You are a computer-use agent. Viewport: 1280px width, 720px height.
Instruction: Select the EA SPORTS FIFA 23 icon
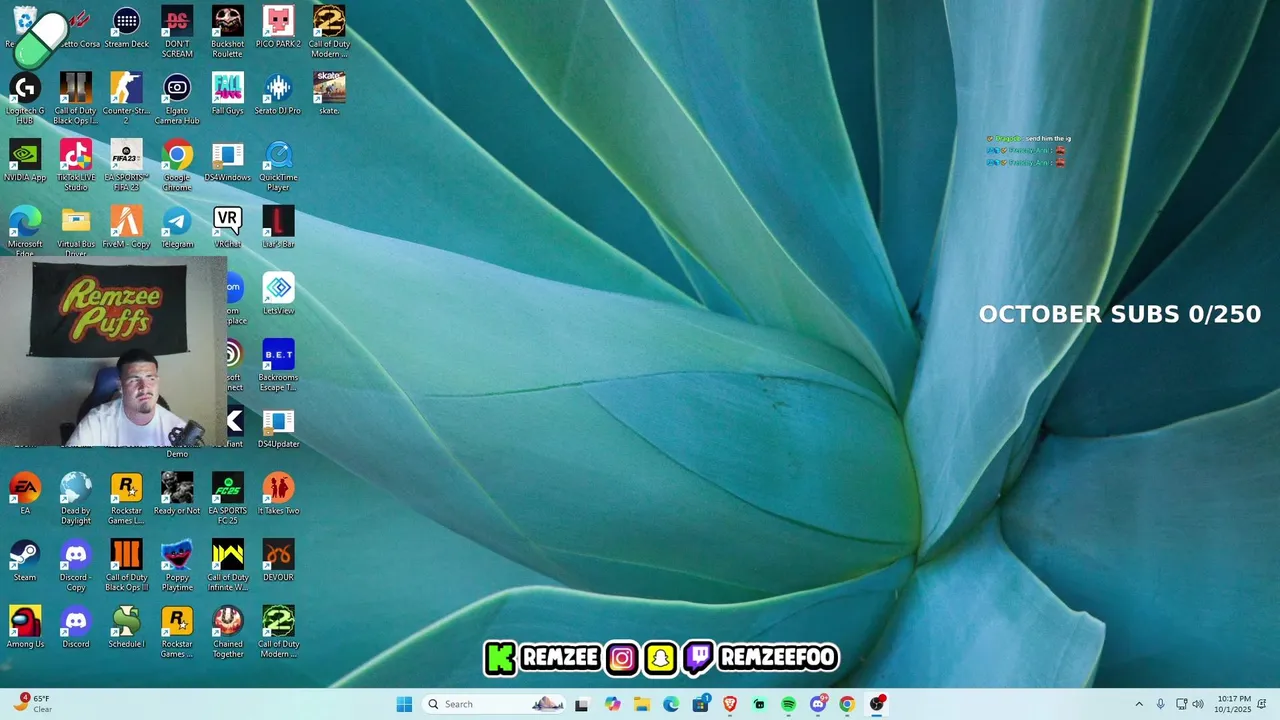point(126,166)
